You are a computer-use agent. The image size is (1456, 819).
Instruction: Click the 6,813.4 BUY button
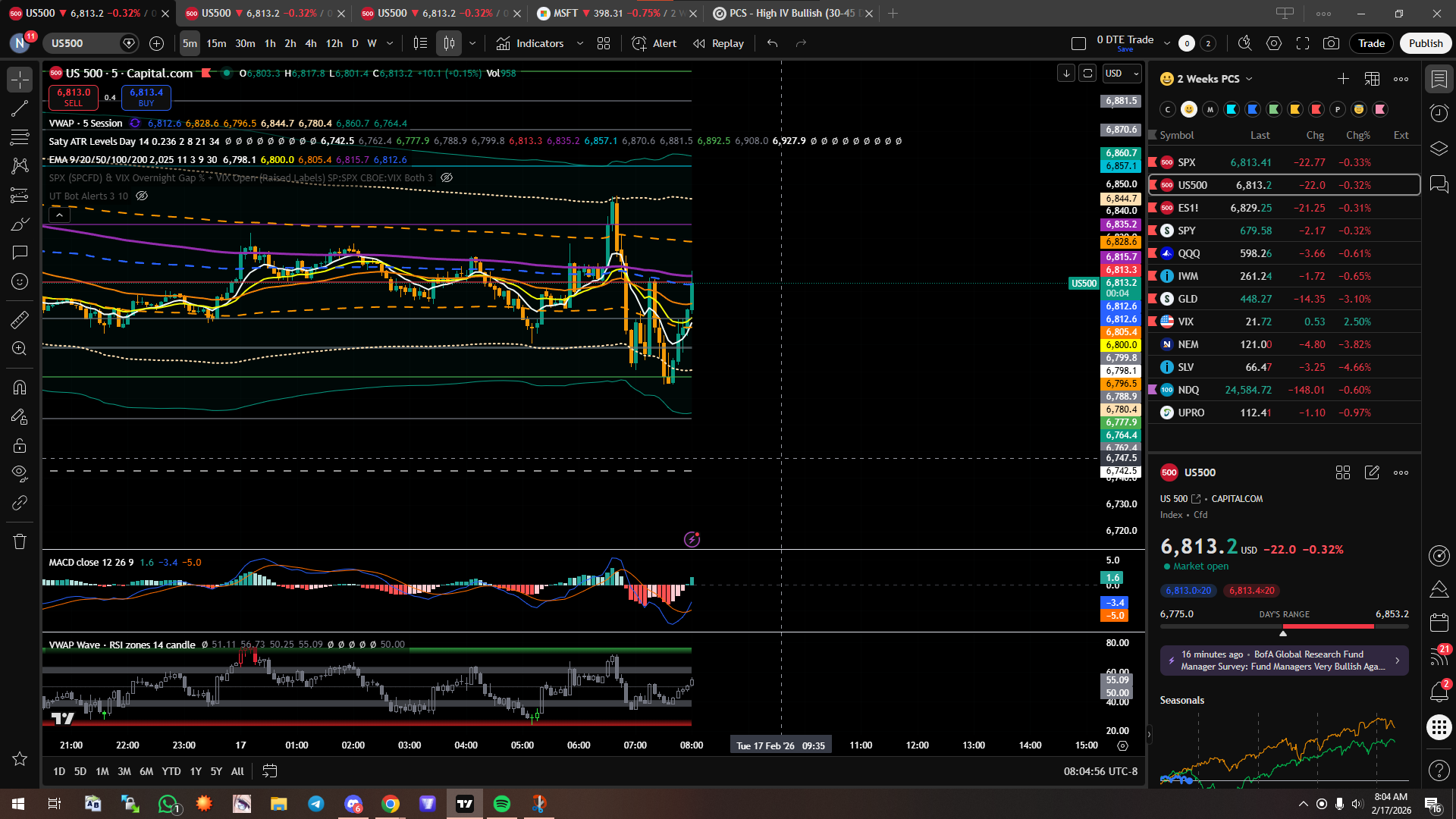coord(146,96)
